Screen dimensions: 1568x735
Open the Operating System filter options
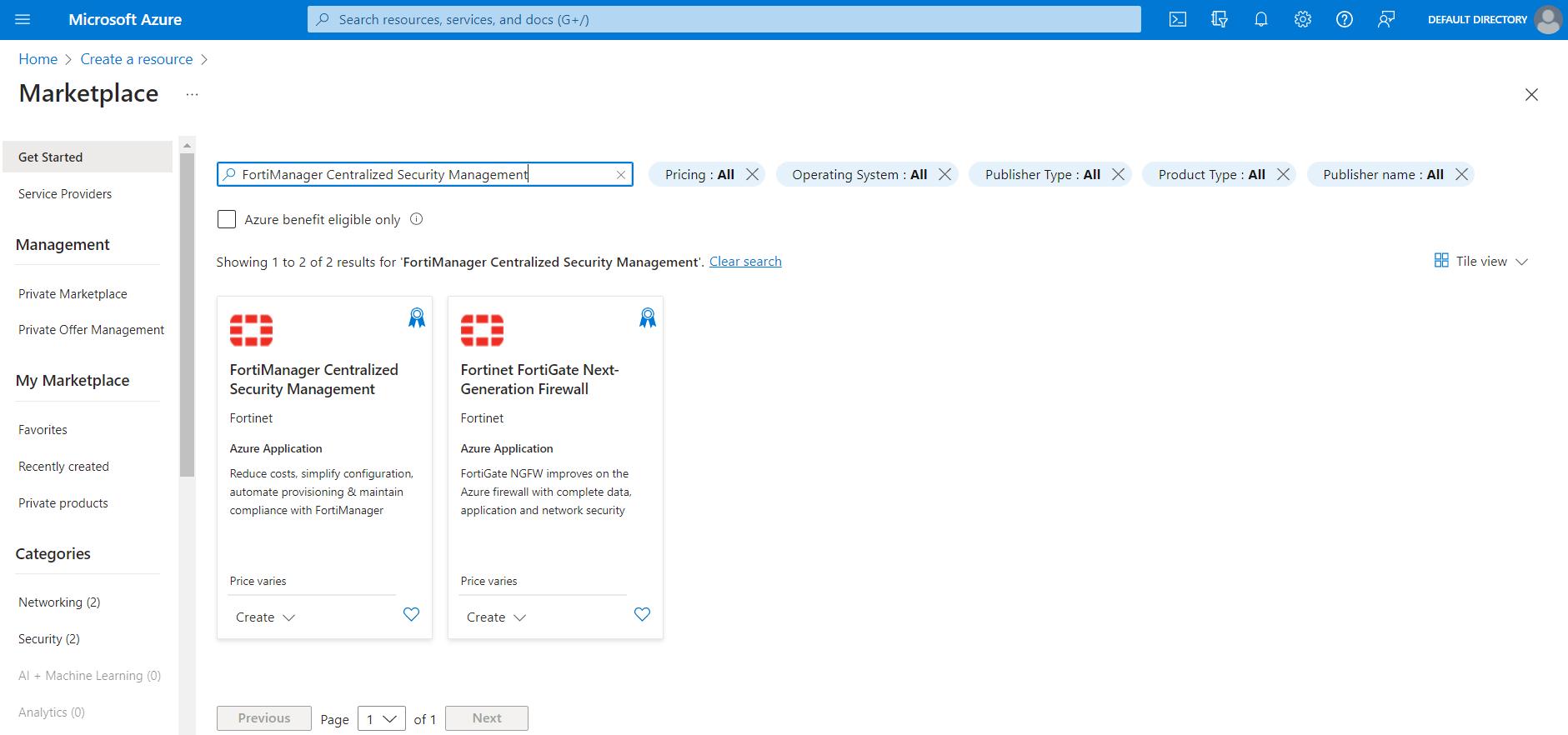click(x=859, y=174)
